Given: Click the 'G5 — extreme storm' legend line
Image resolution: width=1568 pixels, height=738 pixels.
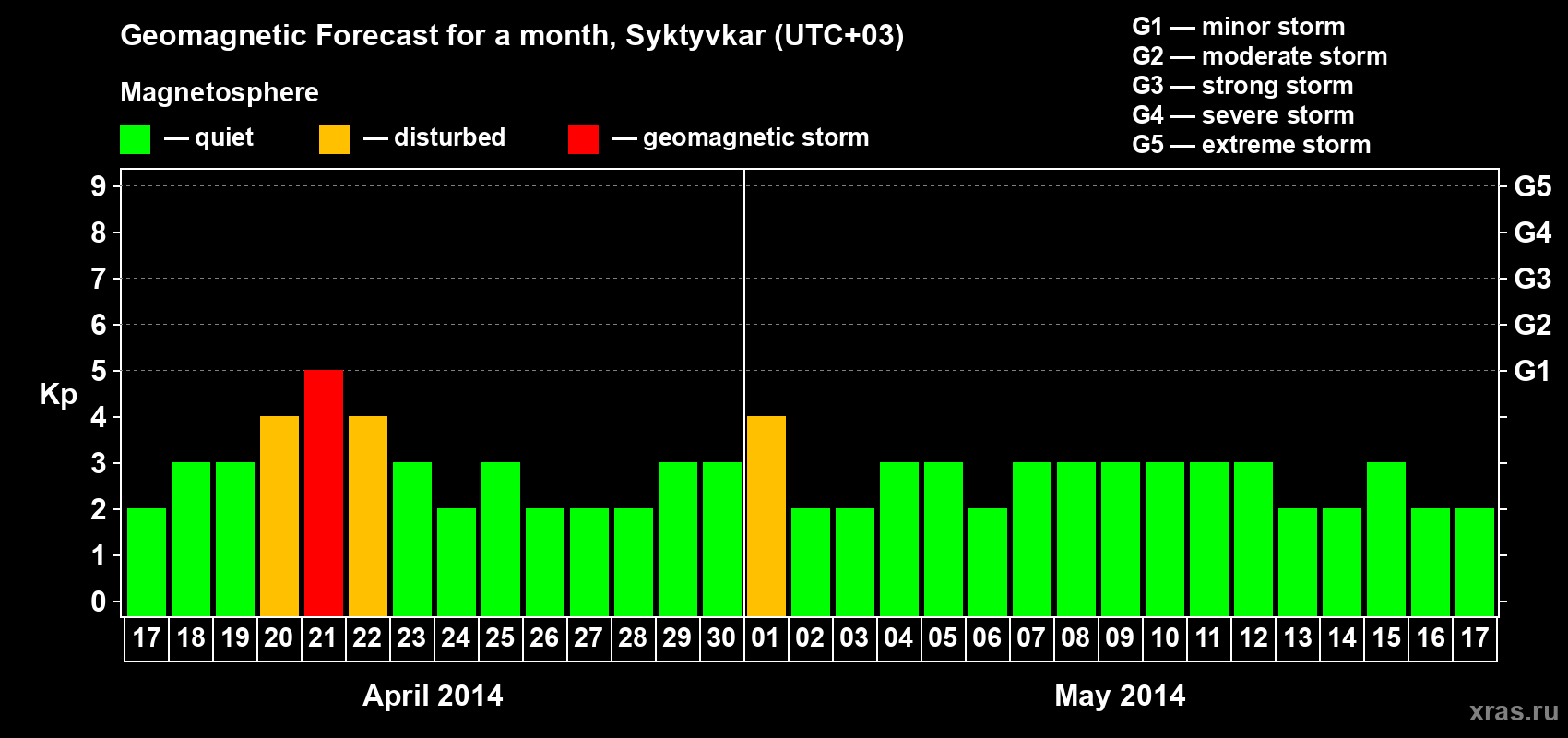Looking at the screenshot, I should (x=1252, y=145).
